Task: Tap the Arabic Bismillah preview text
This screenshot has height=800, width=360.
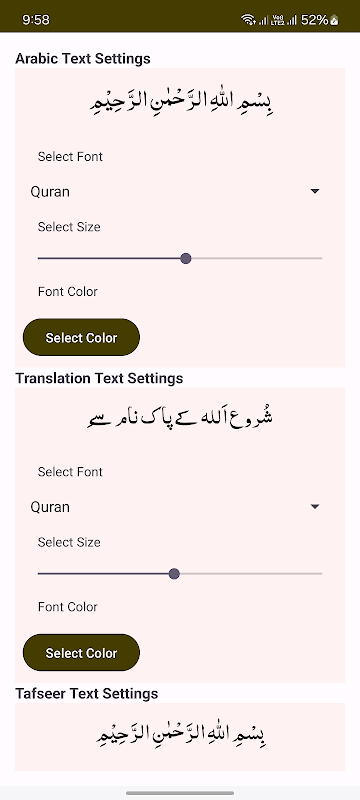Action: (x=180, y=102)
